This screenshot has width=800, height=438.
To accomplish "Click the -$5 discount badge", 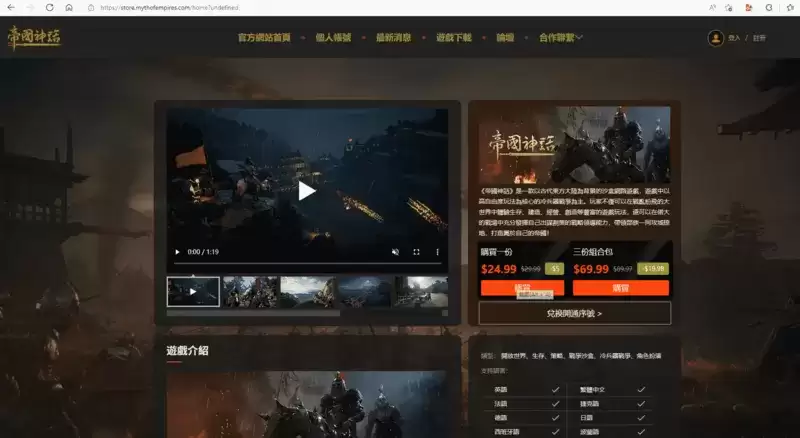I will coord(555,269).
